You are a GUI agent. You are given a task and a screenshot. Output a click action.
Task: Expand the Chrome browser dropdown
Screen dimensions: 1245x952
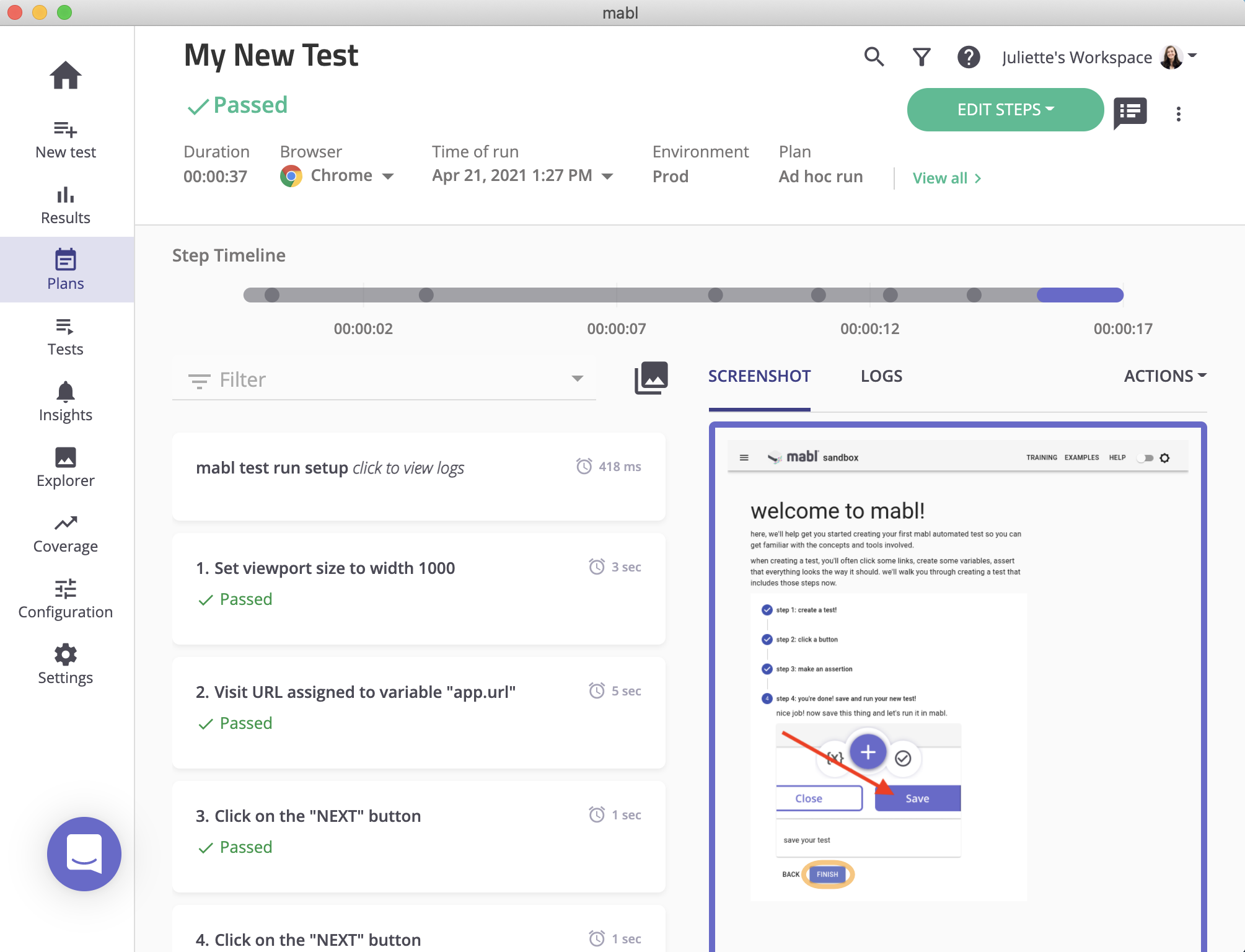(x=338, y=176)
